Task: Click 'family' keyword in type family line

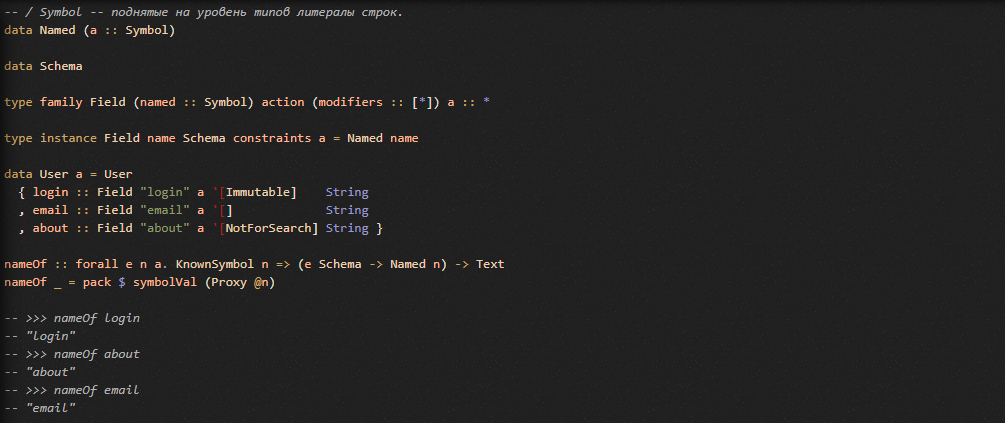Action: pos(61,103)
